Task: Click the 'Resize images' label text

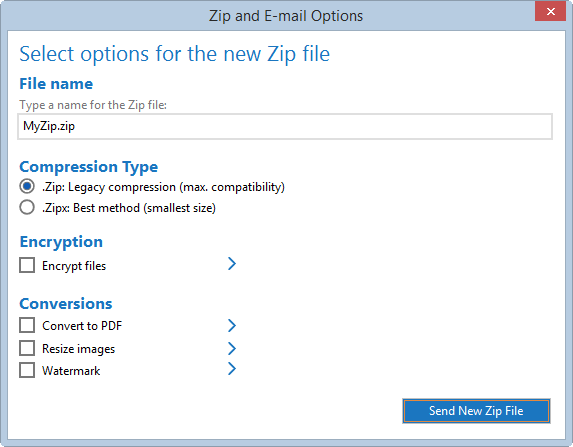Action: click(78, 349)
